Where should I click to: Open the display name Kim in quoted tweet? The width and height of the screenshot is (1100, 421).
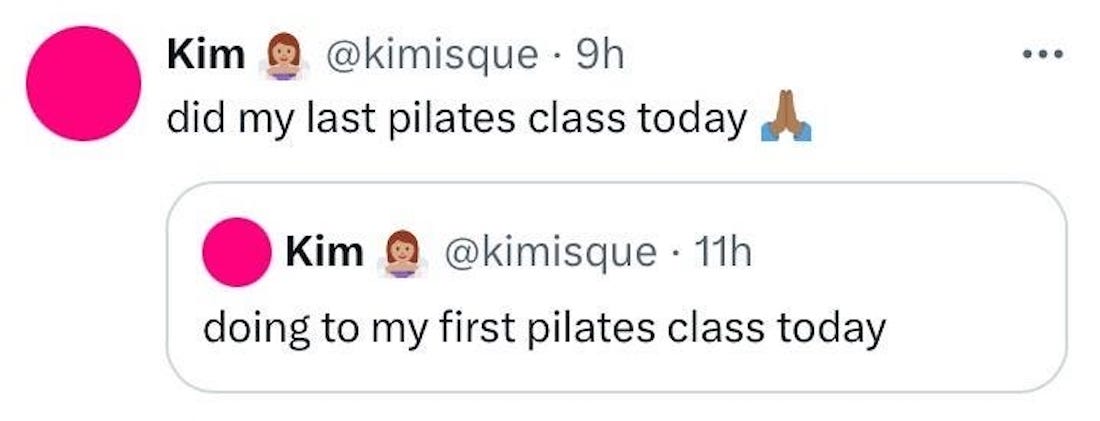pos(324,253)
